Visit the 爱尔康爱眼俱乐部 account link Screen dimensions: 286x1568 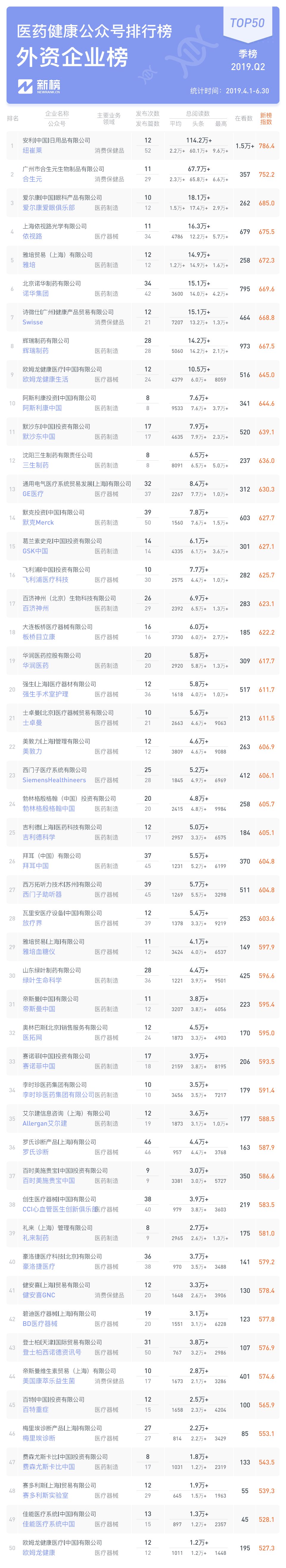49,207
